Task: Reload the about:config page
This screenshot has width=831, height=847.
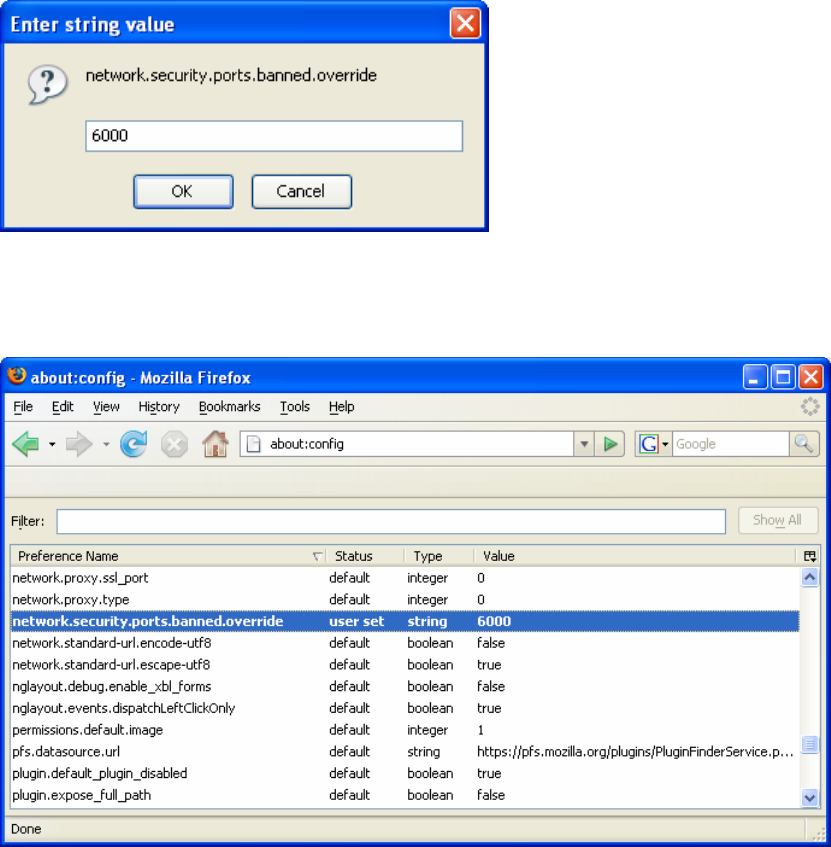Action: [x=133, y=444]
